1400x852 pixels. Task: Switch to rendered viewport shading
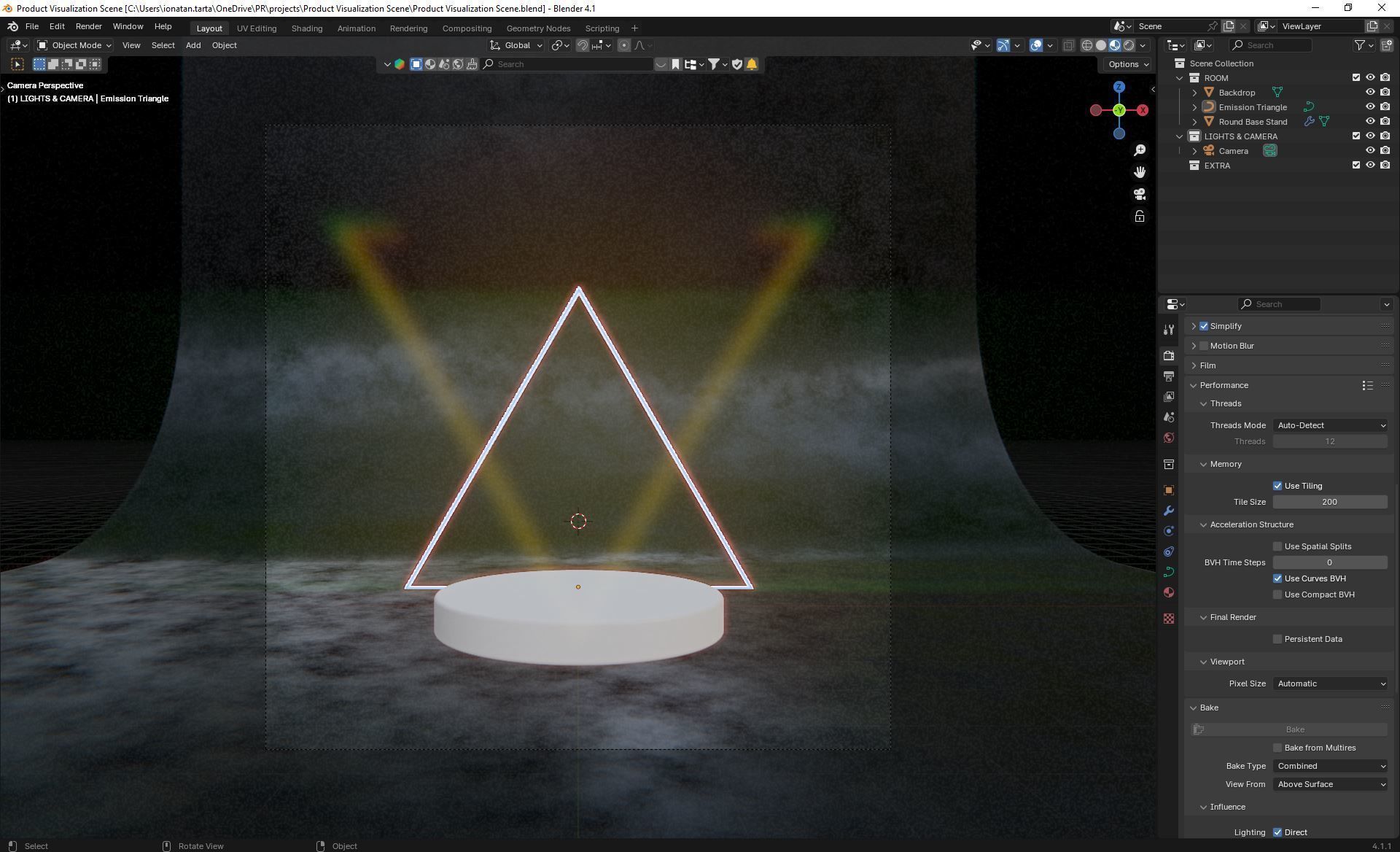[1129, 45]
